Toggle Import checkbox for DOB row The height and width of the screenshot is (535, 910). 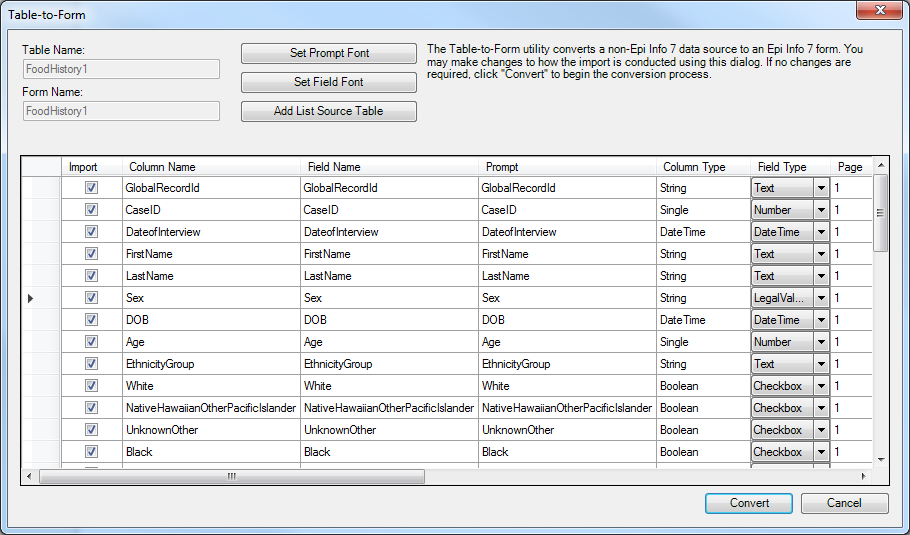pos(91,320)
